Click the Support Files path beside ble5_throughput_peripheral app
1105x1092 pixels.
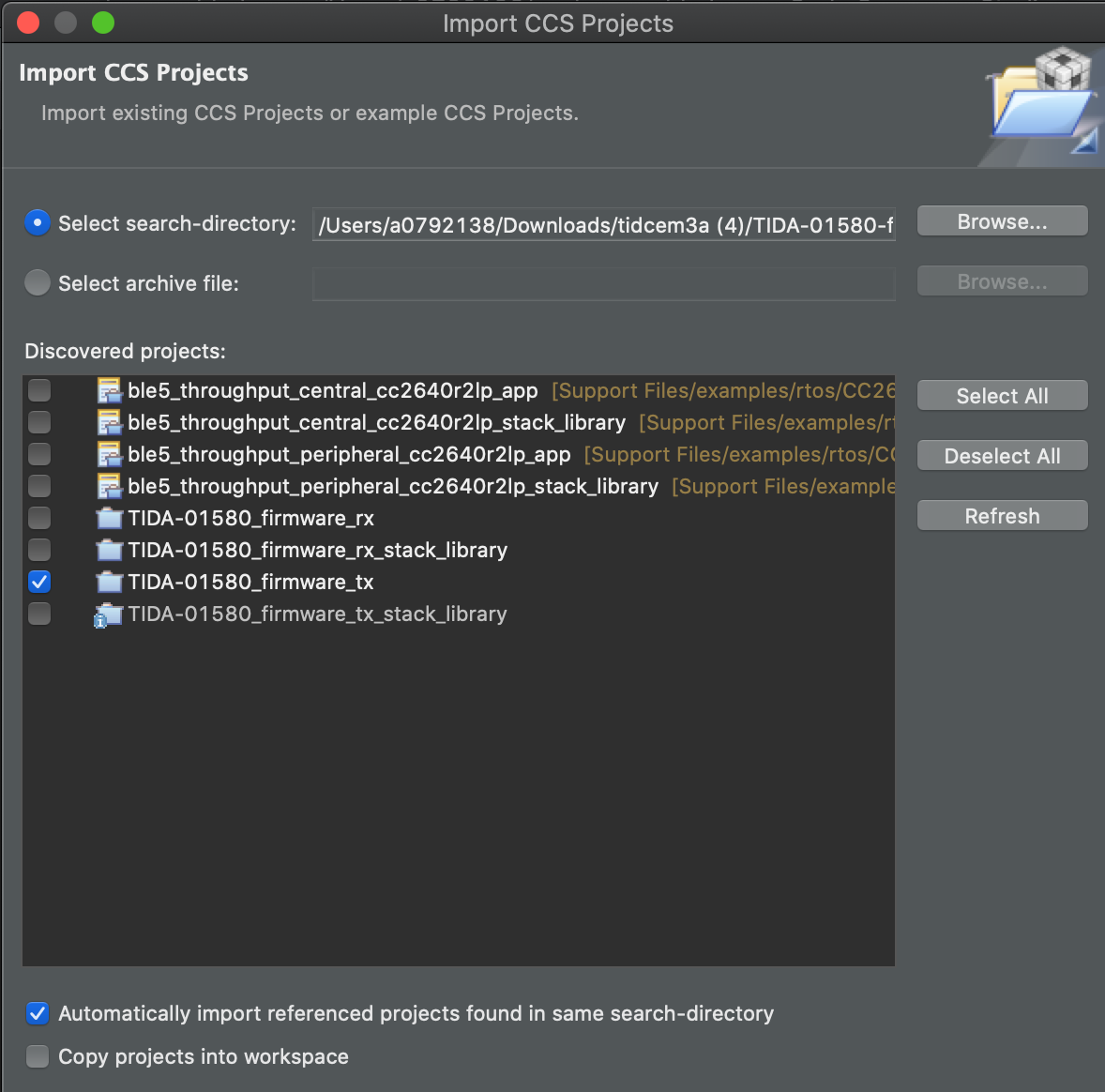[x=739, y=454]
